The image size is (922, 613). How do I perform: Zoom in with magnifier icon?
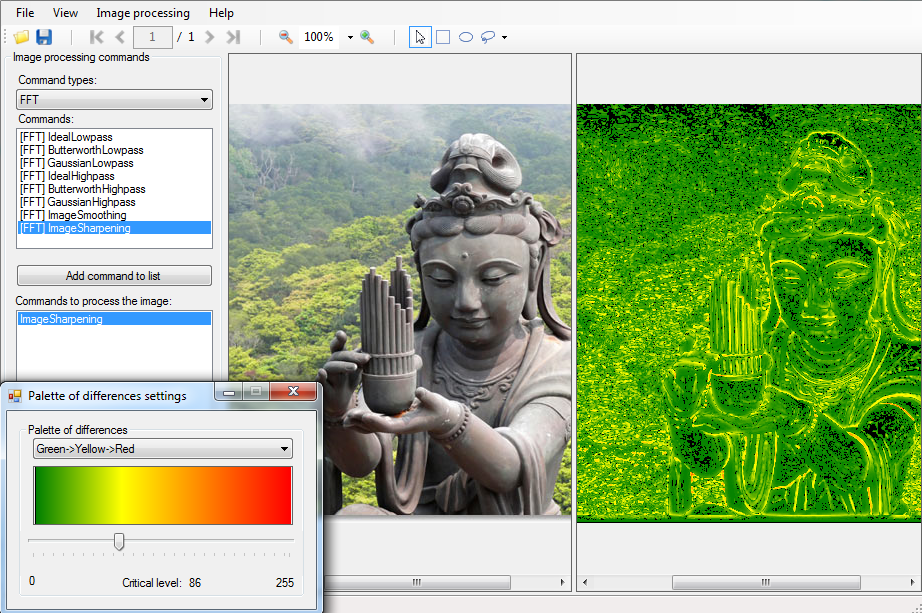coord(367,37)
